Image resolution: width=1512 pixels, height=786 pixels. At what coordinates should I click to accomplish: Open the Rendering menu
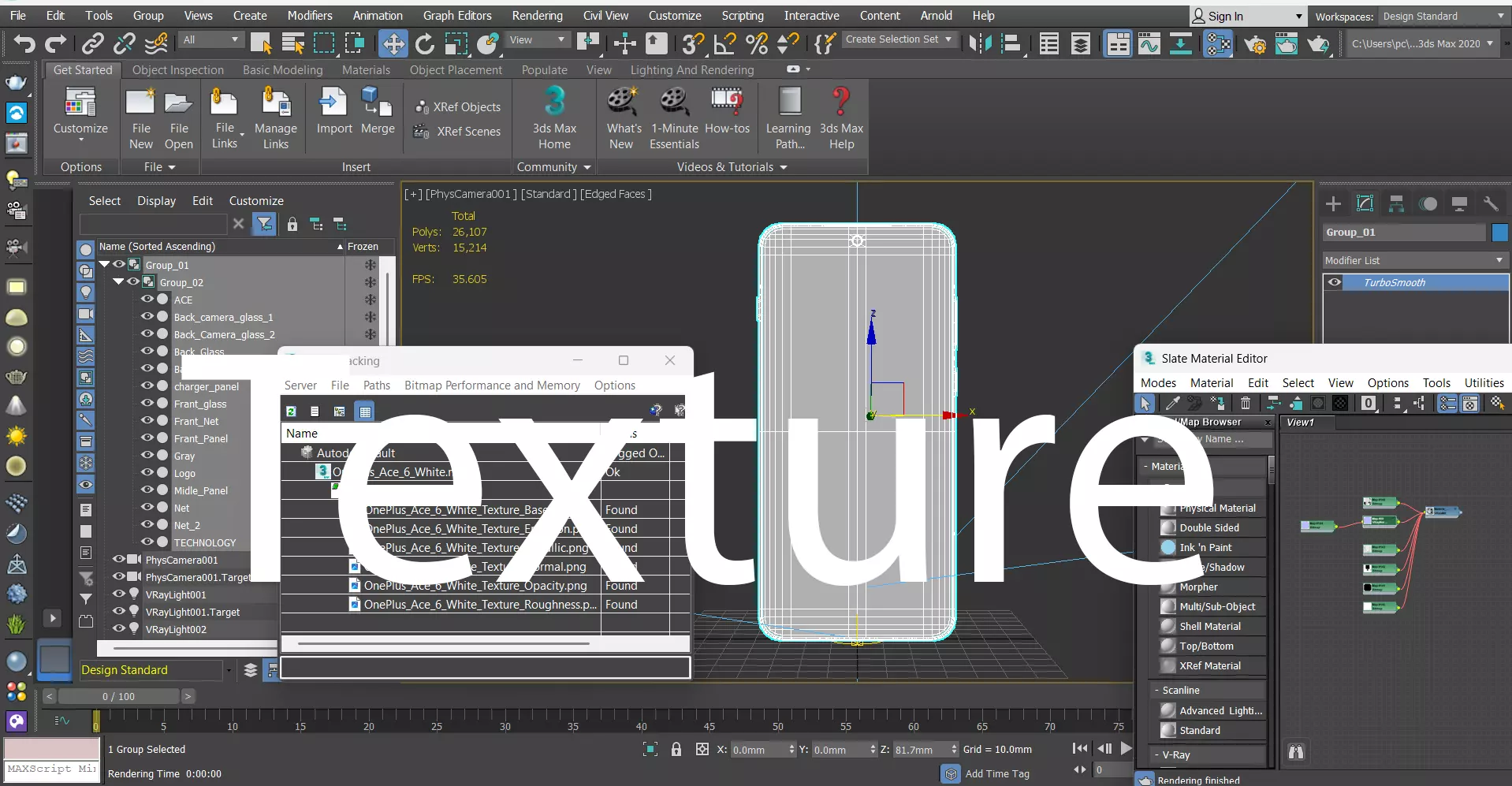point(537,16)
